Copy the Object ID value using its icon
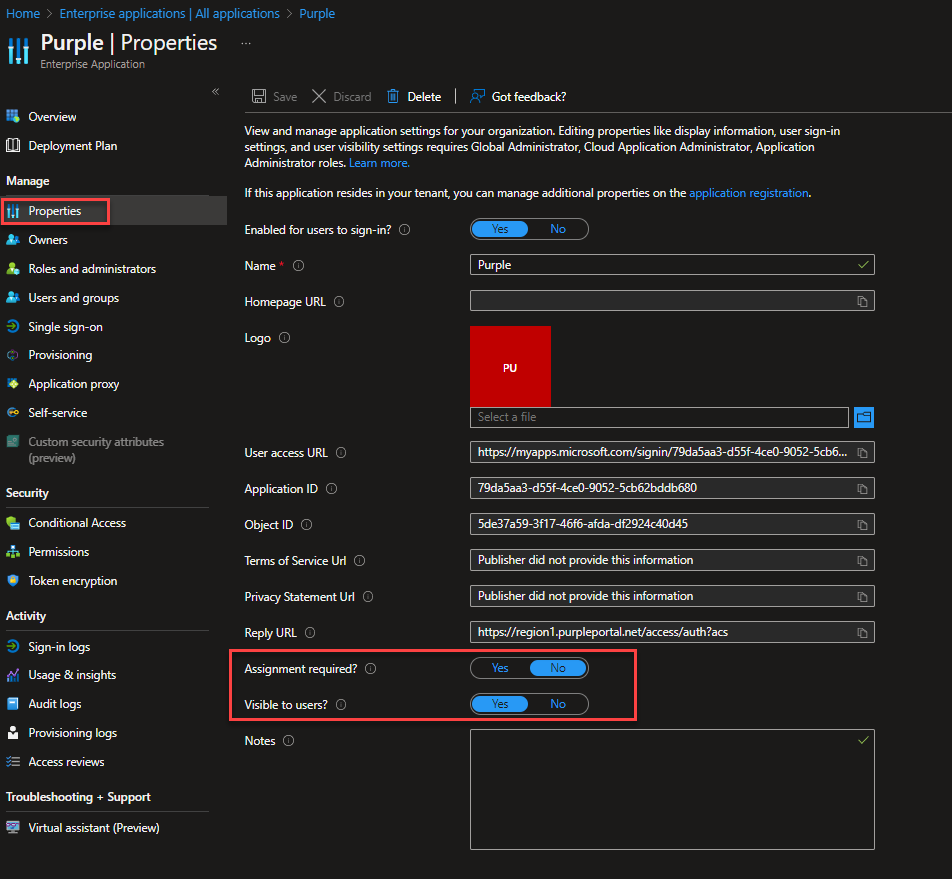 tap(862, 525)
